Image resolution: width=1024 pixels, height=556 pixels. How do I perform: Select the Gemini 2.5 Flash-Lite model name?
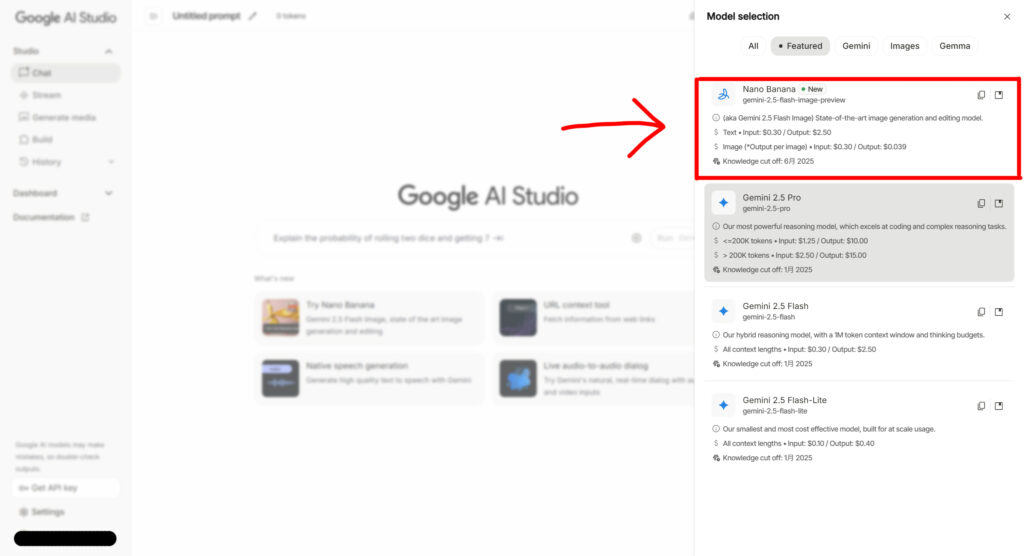784,400
